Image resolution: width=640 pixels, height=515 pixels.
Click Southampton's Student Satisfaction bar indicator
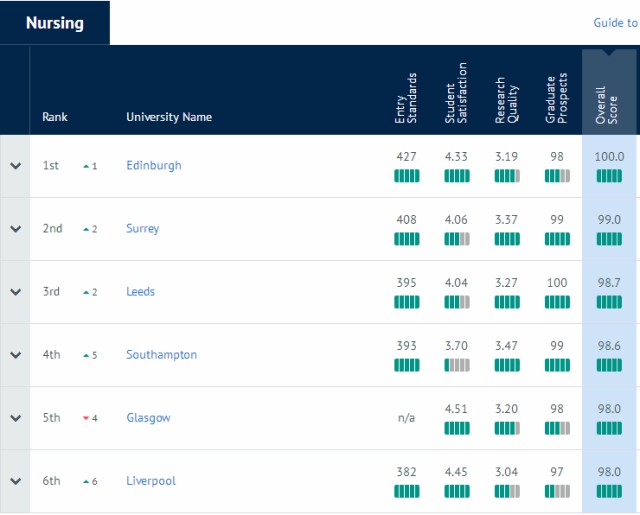point(457,365)
